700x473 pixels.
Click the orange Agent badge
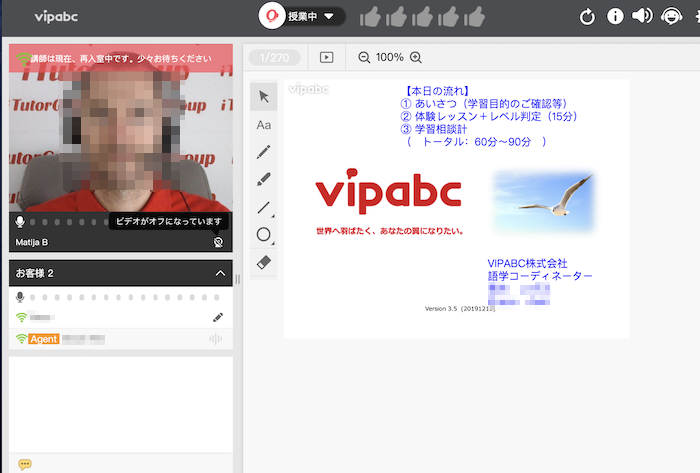coord(44,339)
